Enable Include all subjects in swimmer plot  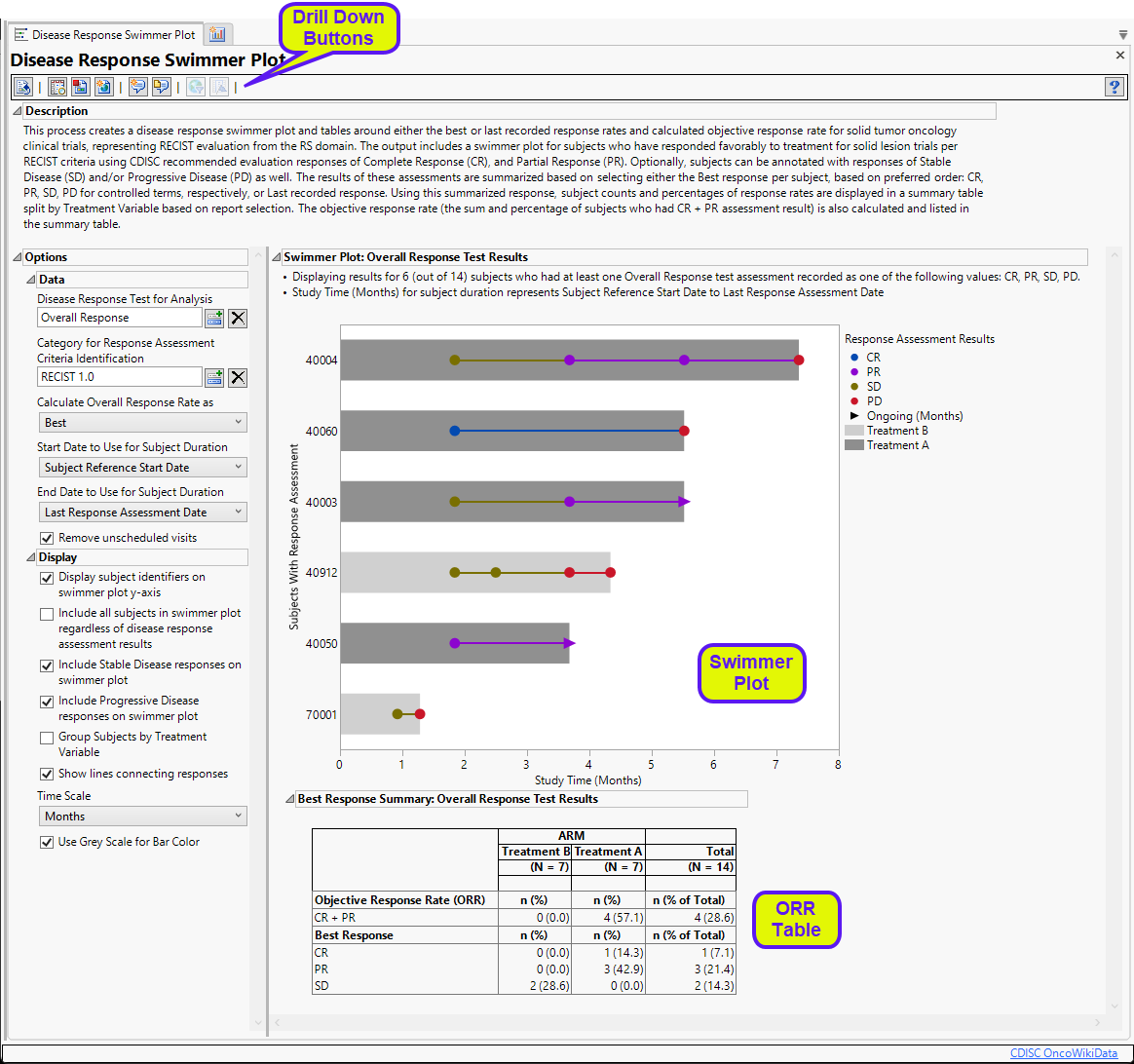(x=47, y=614)
